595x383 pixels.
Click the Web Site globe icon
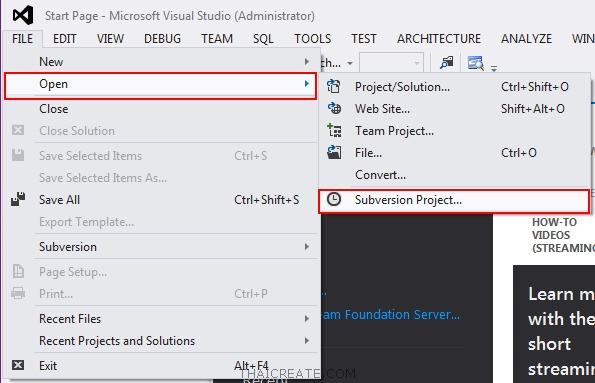[334, 109]
